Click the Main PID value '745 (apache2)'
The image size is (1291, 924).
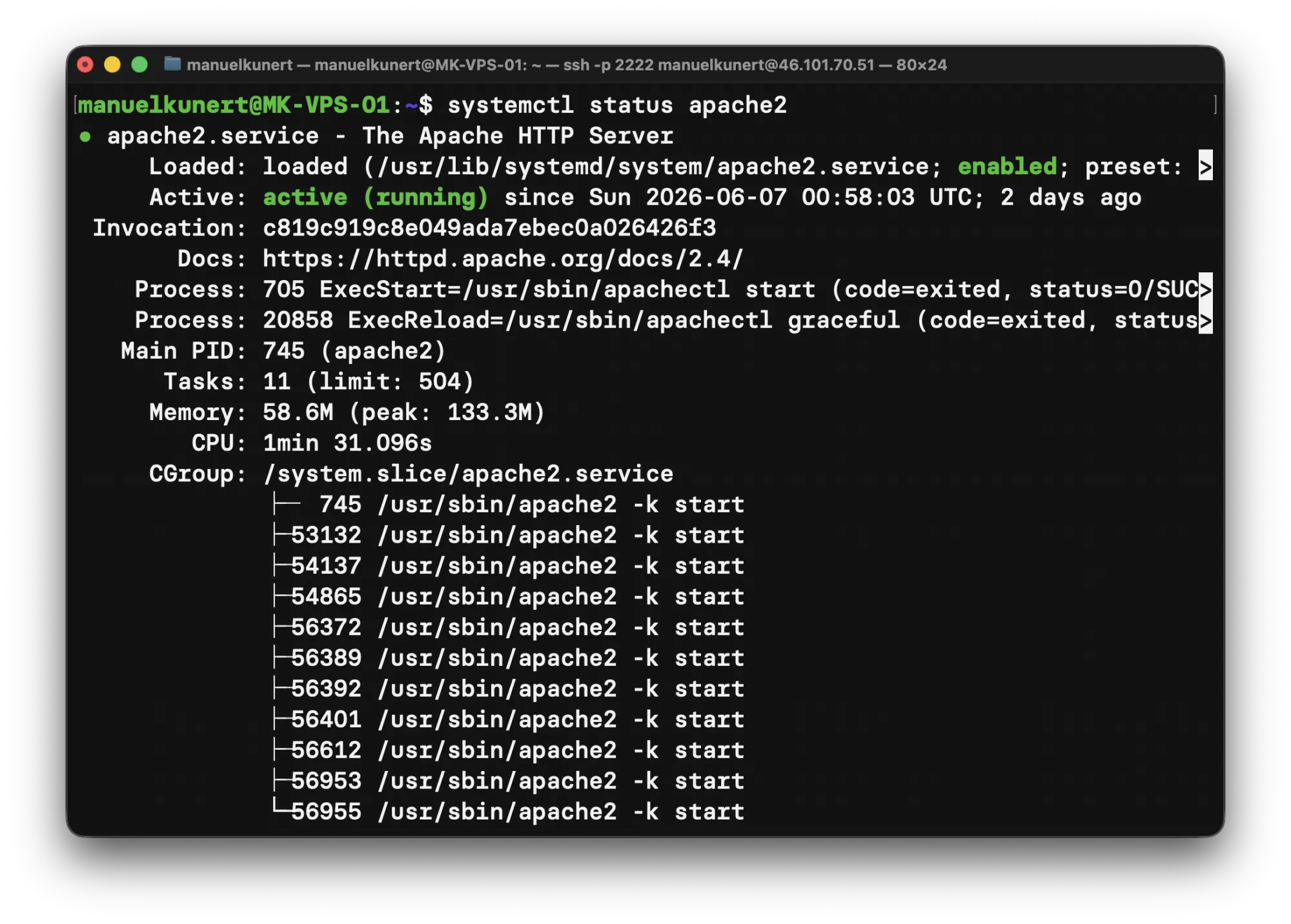pos(354,351)
